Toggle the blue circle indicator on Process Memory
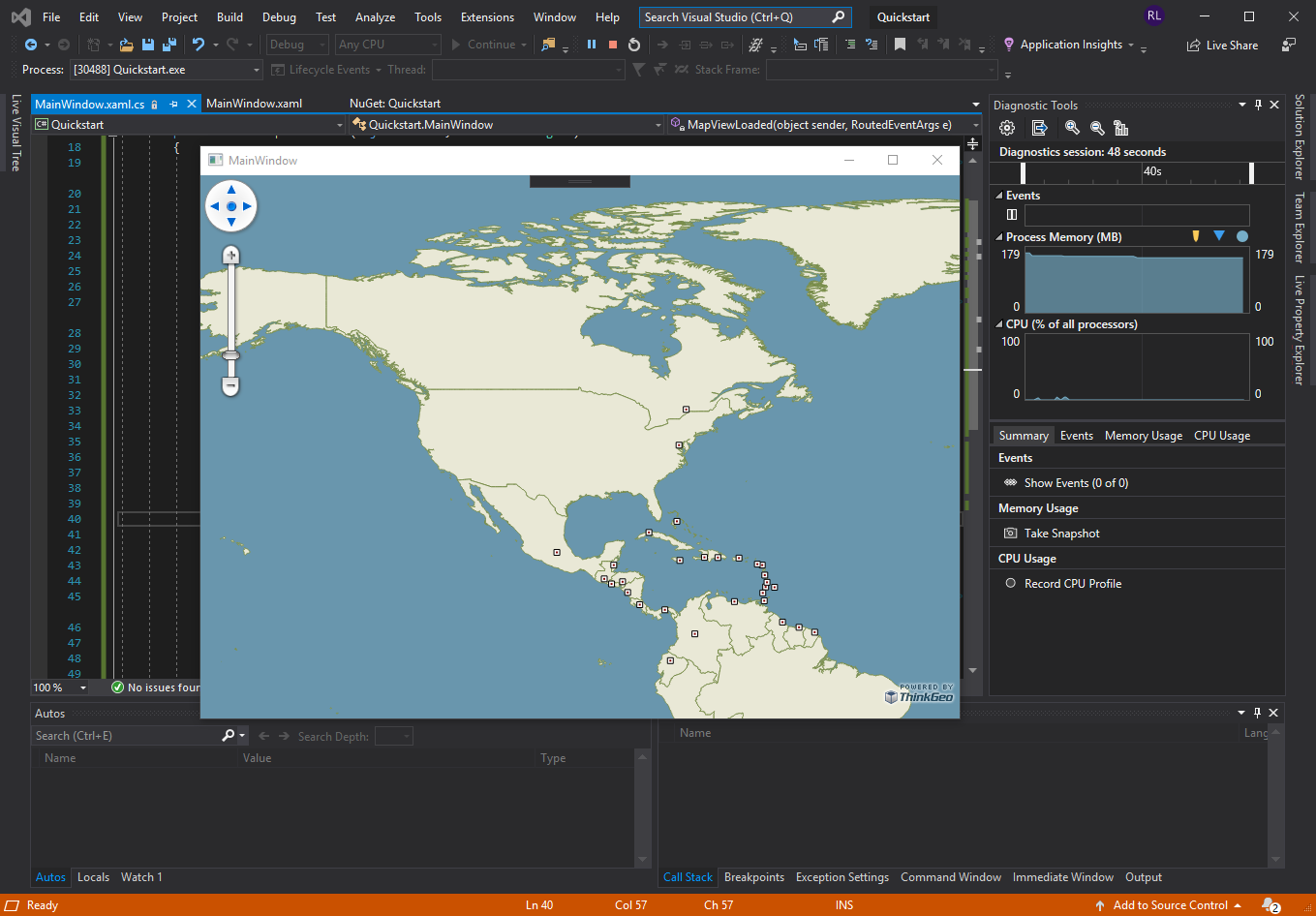1316x916 pixels. pyautogui.click(x=1242, y=235)
